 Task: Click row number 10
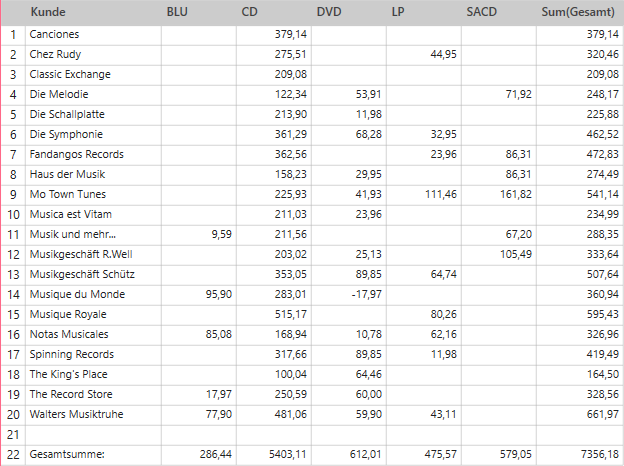click(13, 214)
